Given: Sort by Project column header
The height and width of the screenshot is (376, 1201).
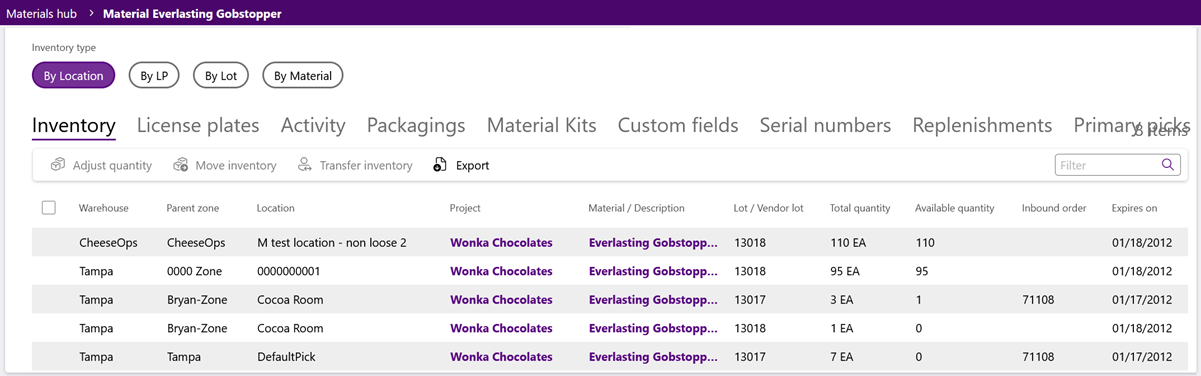Looking at the screenshot, I should (x=465, y=208).
